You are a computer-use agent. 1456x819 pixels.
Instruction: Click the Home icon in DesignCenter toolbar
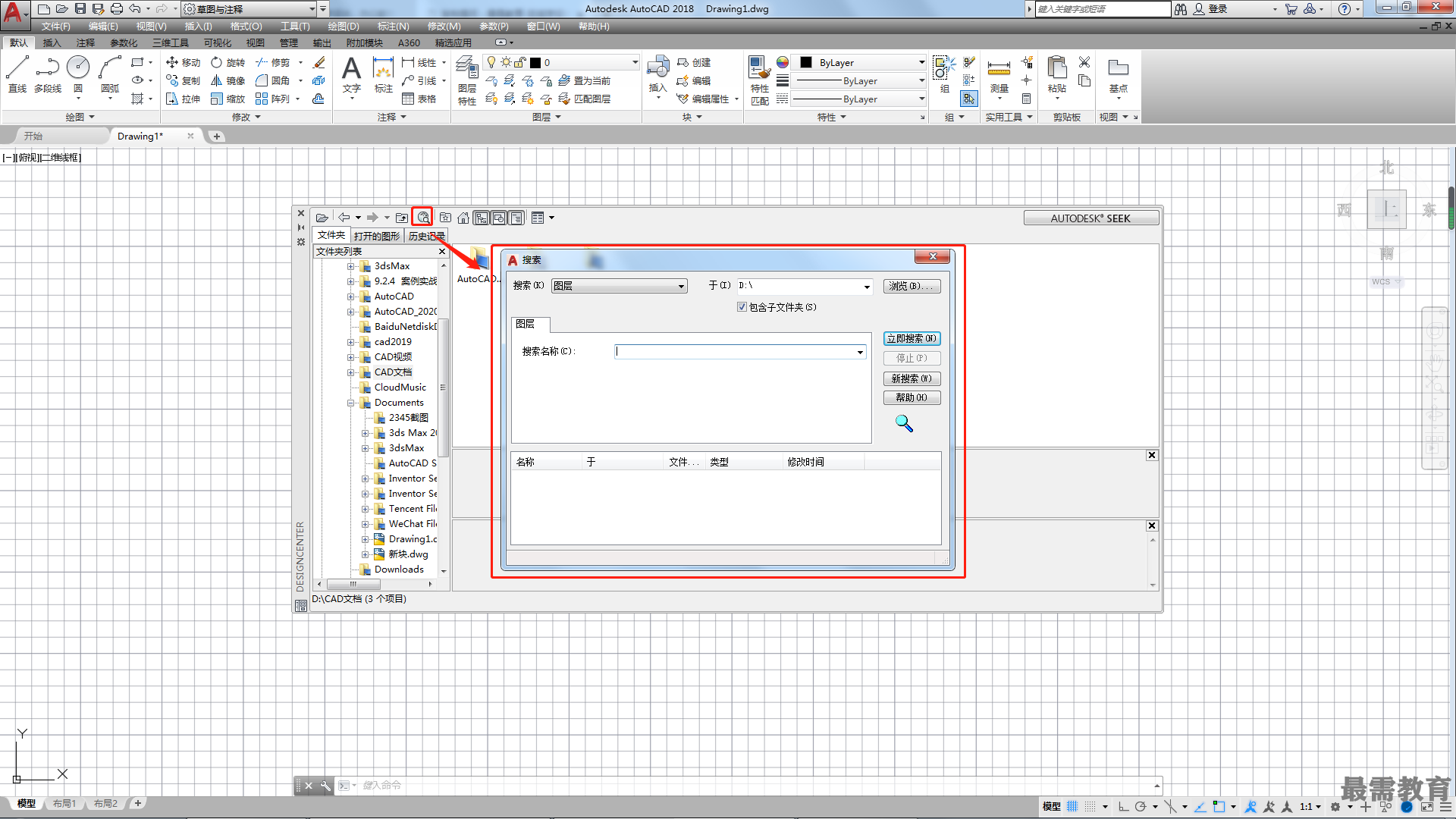pos(463,218)
